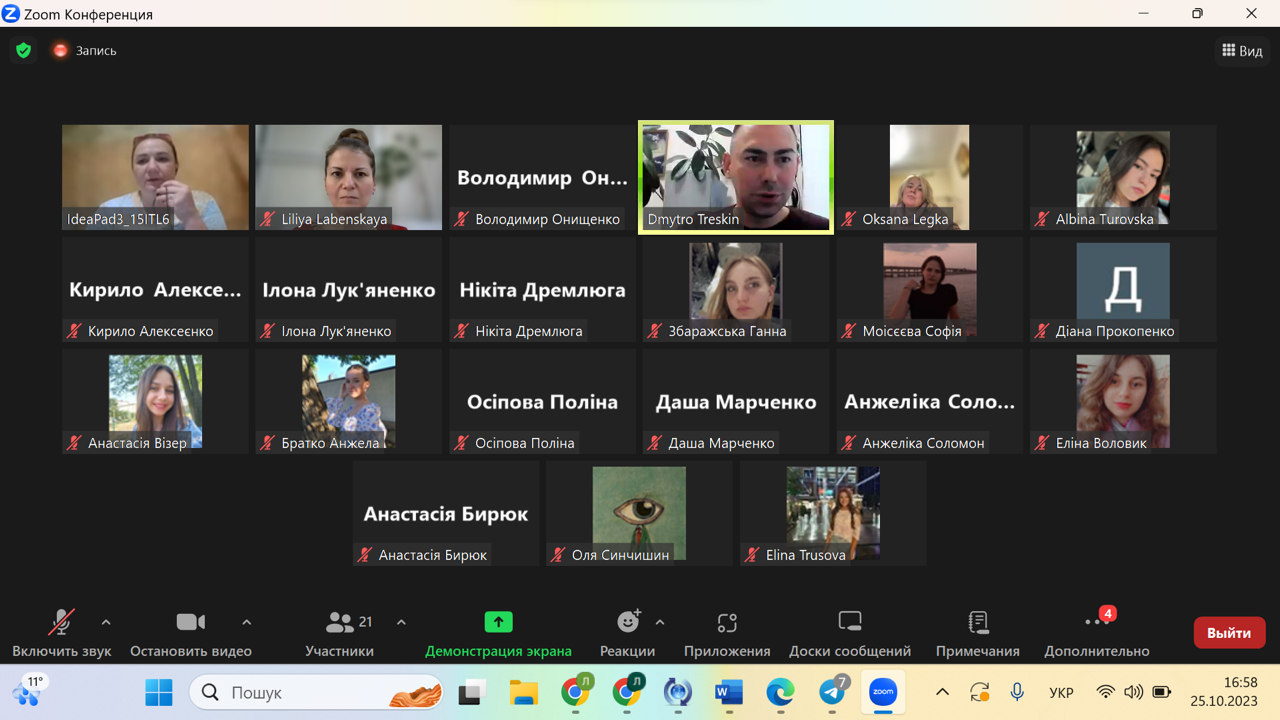The image size is (1280, 720).
Task: Expand the audio options arrow
Action: coord(106,622)
